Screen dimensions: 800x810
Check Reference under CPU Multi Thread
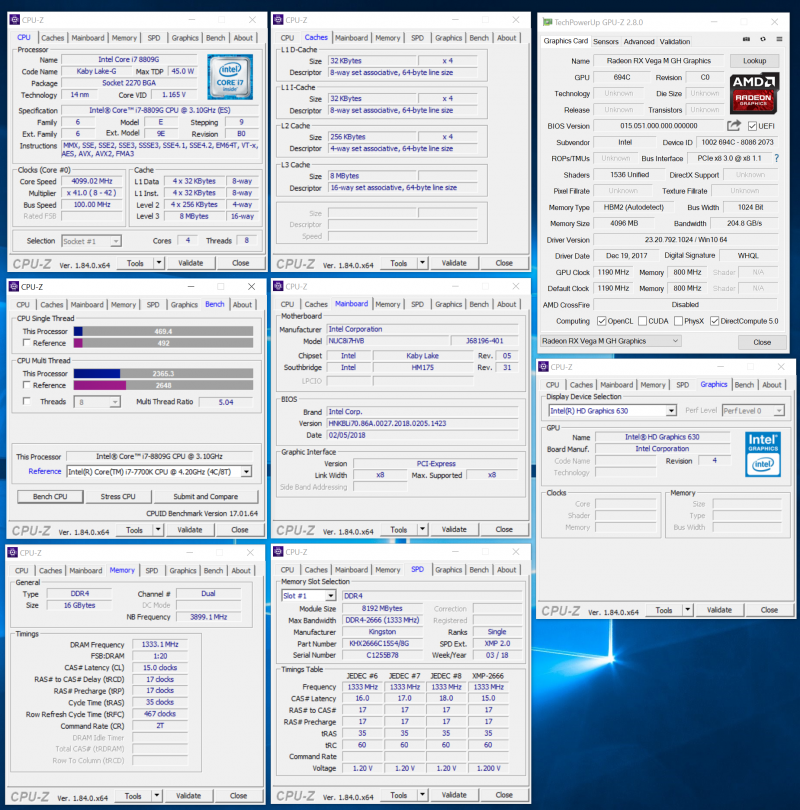[26, 385]
